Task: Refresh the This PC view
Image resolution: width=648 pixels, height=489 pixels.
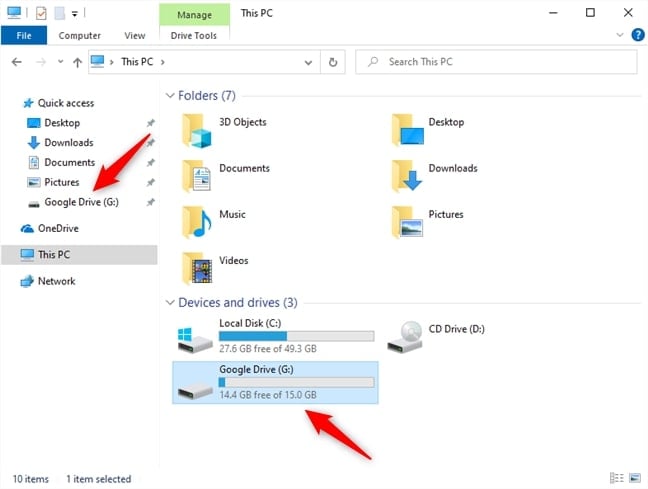Action: [x=333, y=62]
